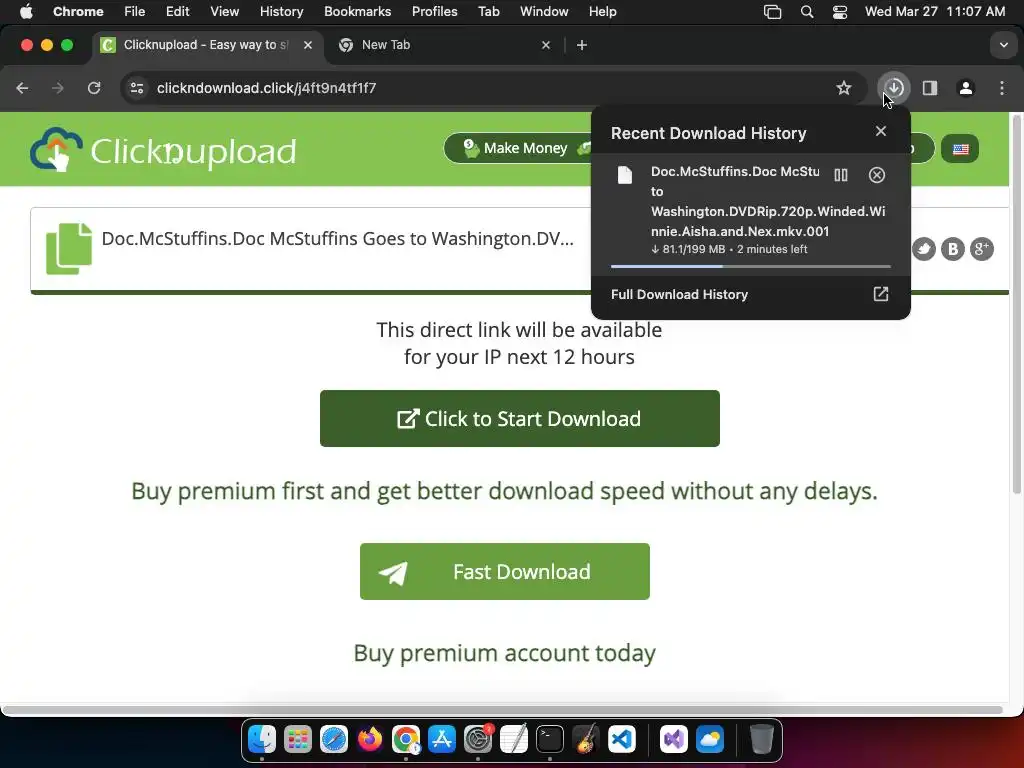Close the Recent Download History popup
The width and height of the screenshot is (1024, 768).
[880, 131]
